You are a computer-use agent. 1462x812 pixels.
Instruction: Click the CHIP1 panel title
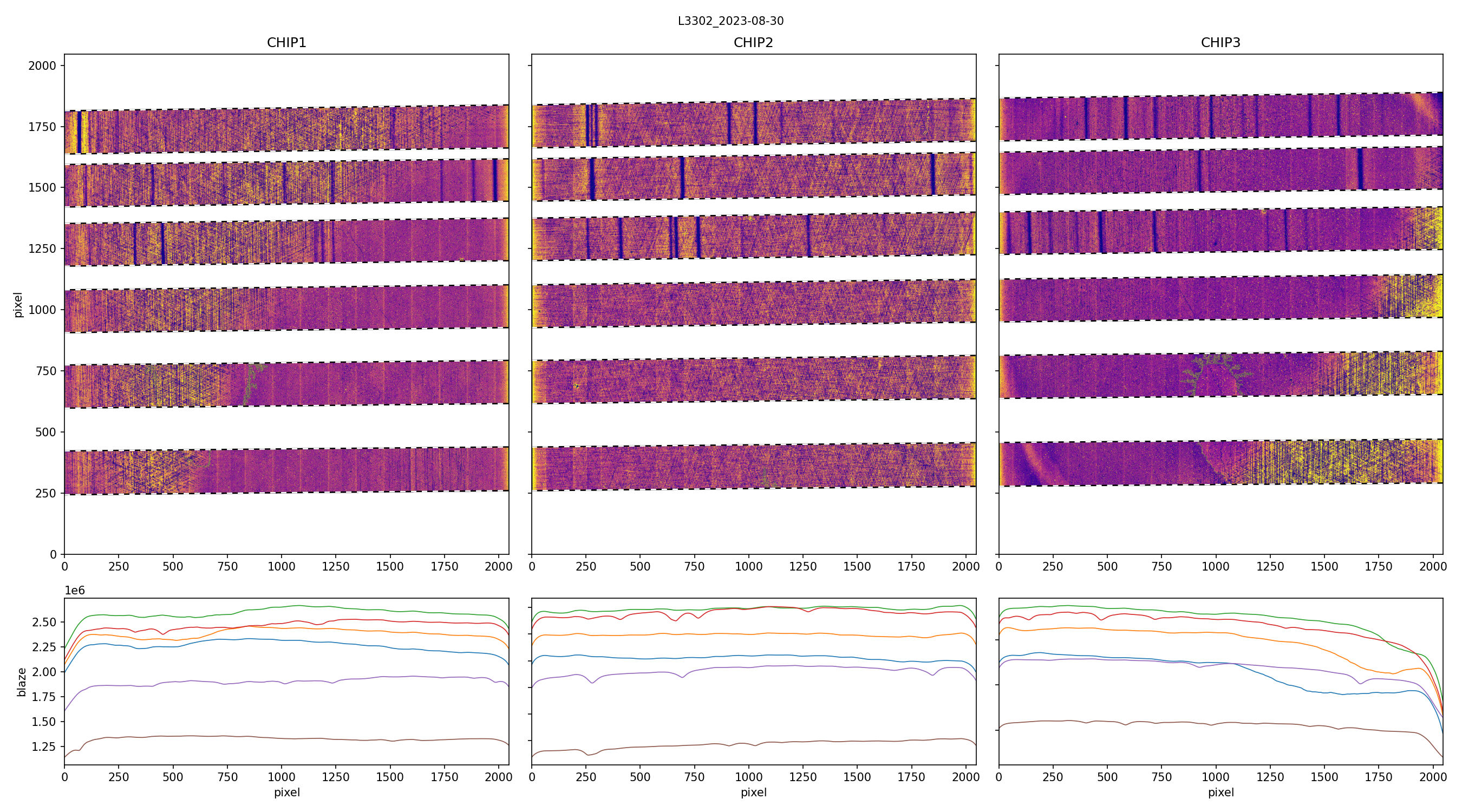286,43
